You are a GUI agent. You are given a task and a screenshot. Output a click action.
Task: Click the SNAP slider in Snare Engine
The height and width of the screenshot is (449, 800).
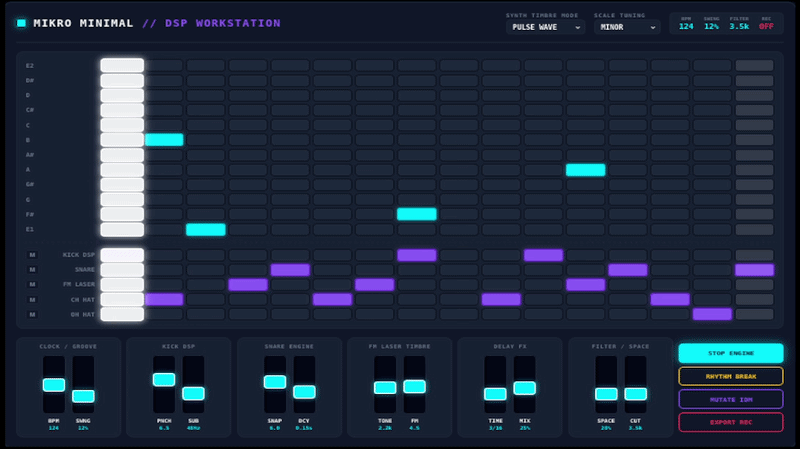click(x=274, y=382)
